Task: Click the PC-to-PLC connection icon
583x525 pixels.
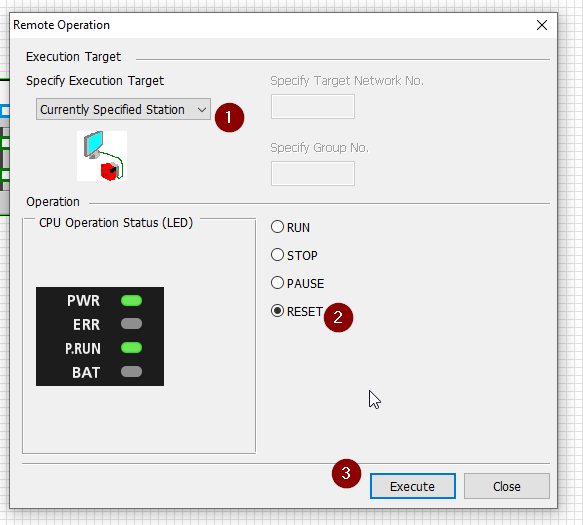Action: click(102, 156)
